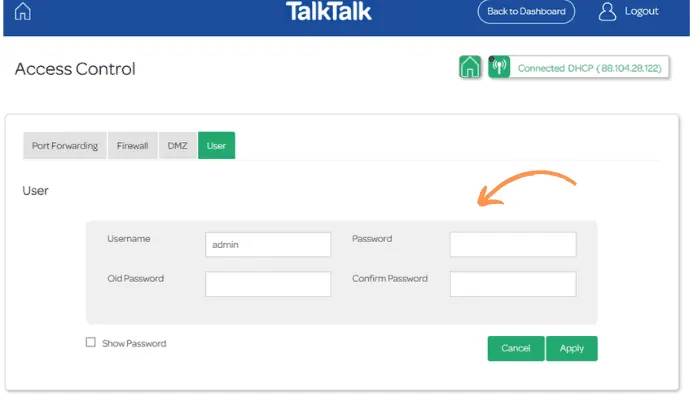Select the User tab
The image size is (700, 400).
coord(217,146)
